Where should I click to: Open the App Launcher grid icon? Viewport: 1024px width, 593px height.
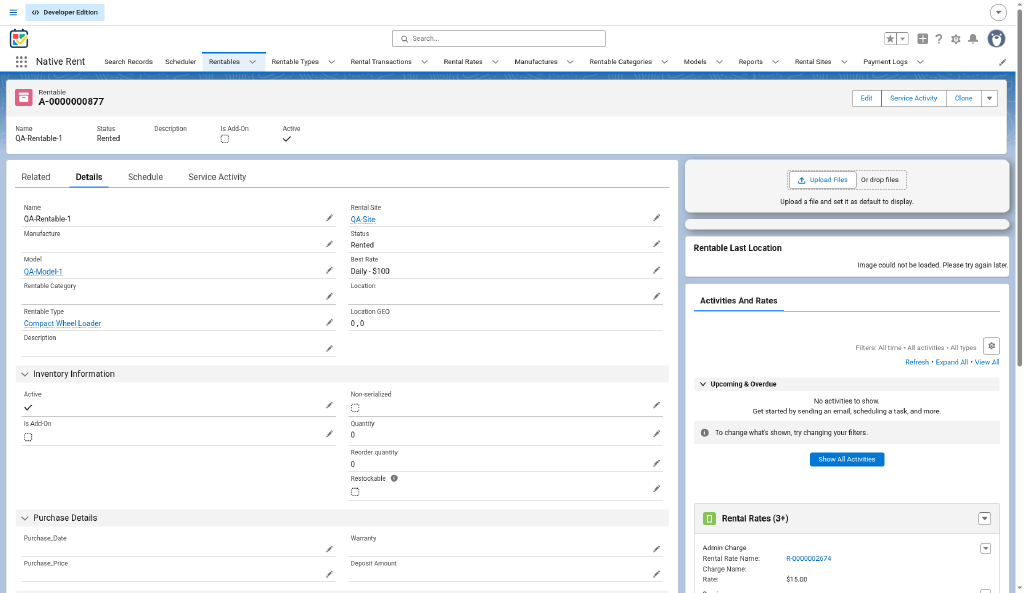(21, 61)
